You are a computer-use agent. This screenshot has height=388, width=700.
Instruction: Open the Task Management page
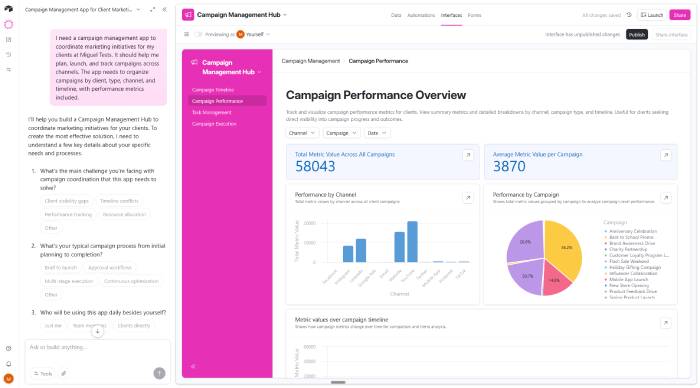pyautogui.click(x=227, y=113)
